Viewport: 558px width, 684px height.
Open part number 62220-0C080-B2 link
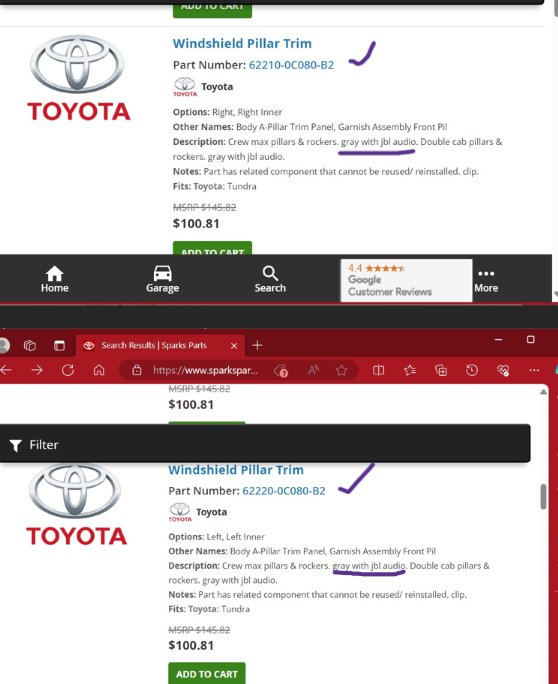click(x=284, y=491)
